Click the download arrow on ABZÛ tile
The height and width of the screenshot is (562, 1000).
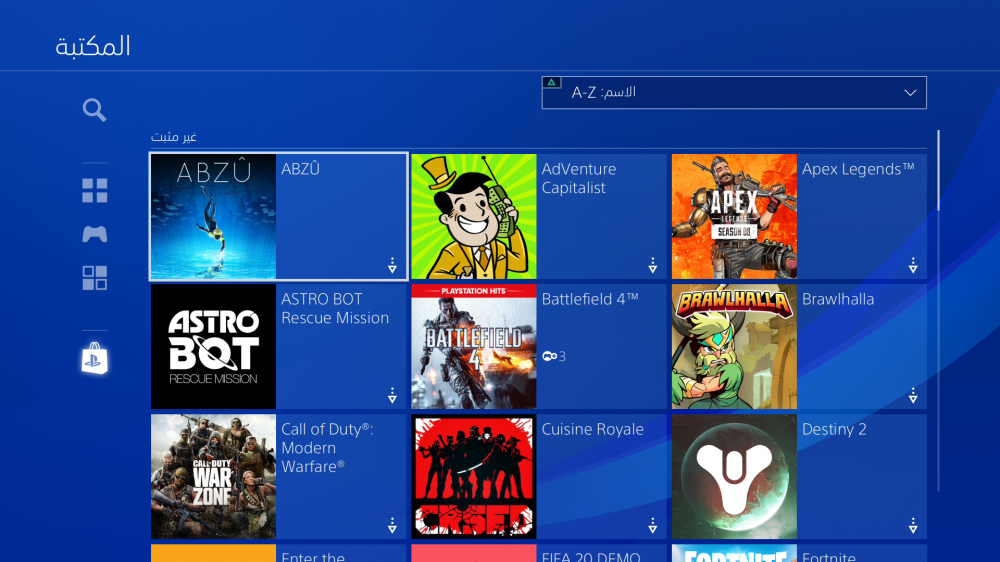tap(392, 266)
